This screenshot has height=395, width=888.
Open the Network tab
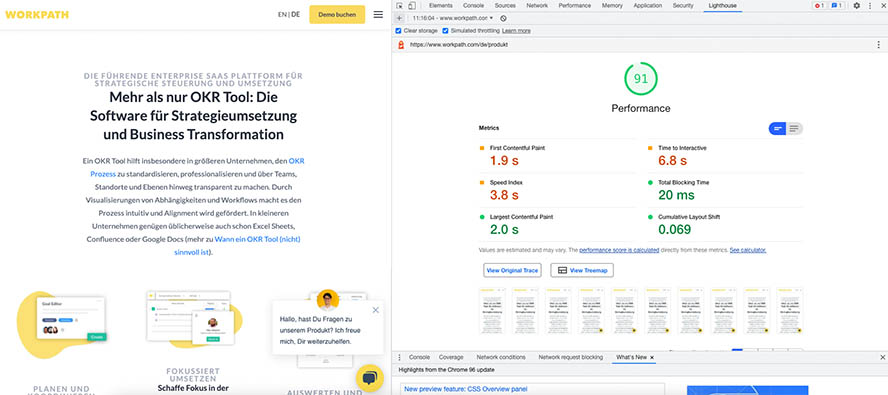pyautogui.click(x=537, y=6)
